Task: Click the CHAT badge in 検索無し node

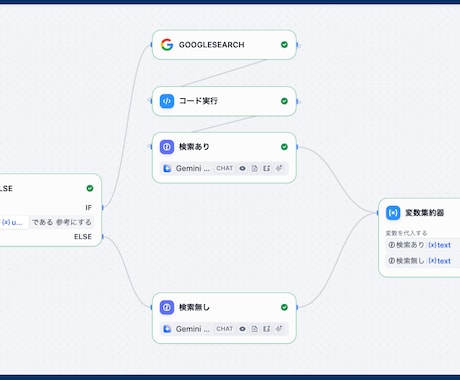Action: [x=224, y=329]
